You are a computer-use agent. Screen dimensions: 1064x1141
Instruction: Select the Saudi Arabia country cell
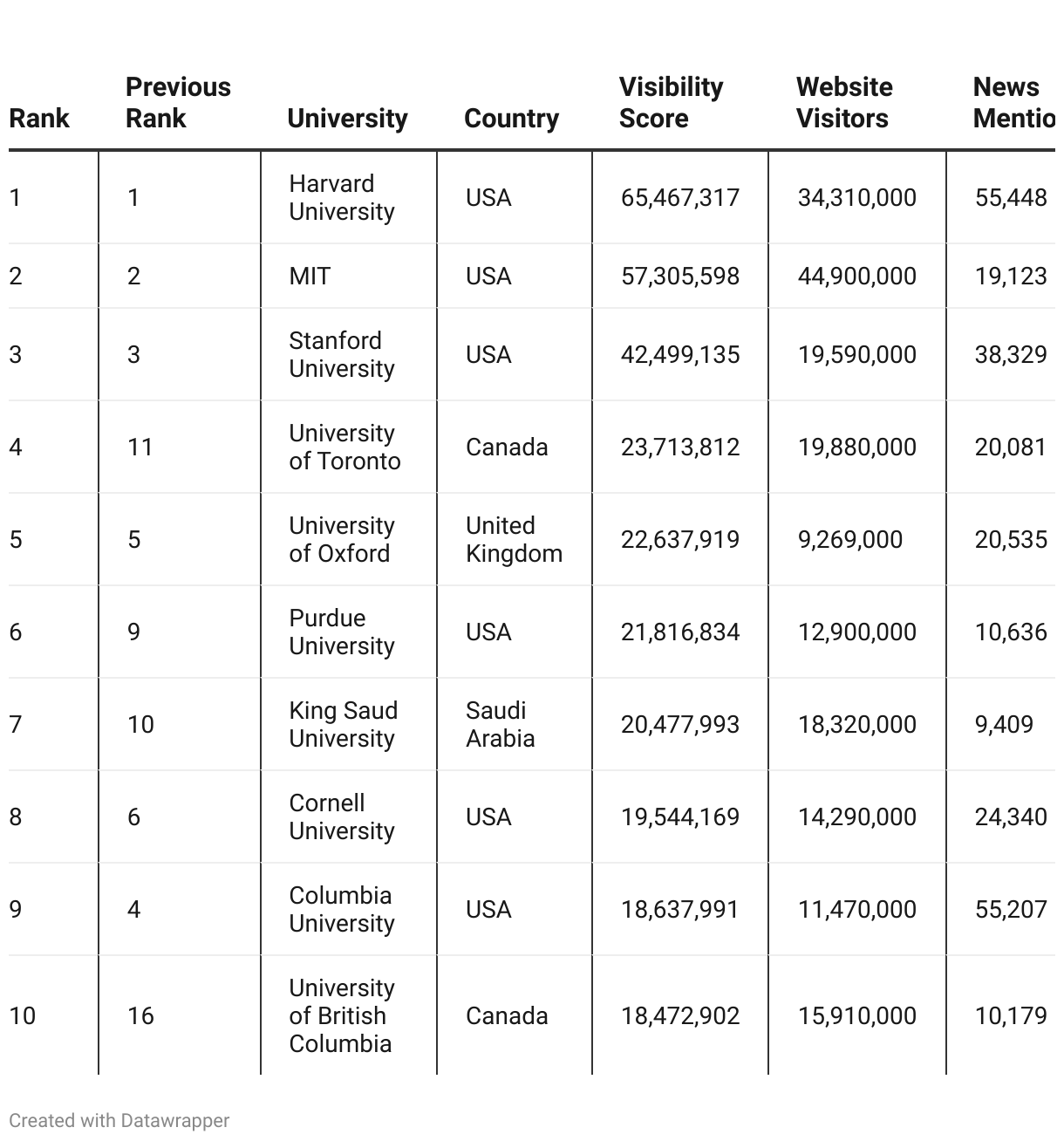tap(500, 725)
